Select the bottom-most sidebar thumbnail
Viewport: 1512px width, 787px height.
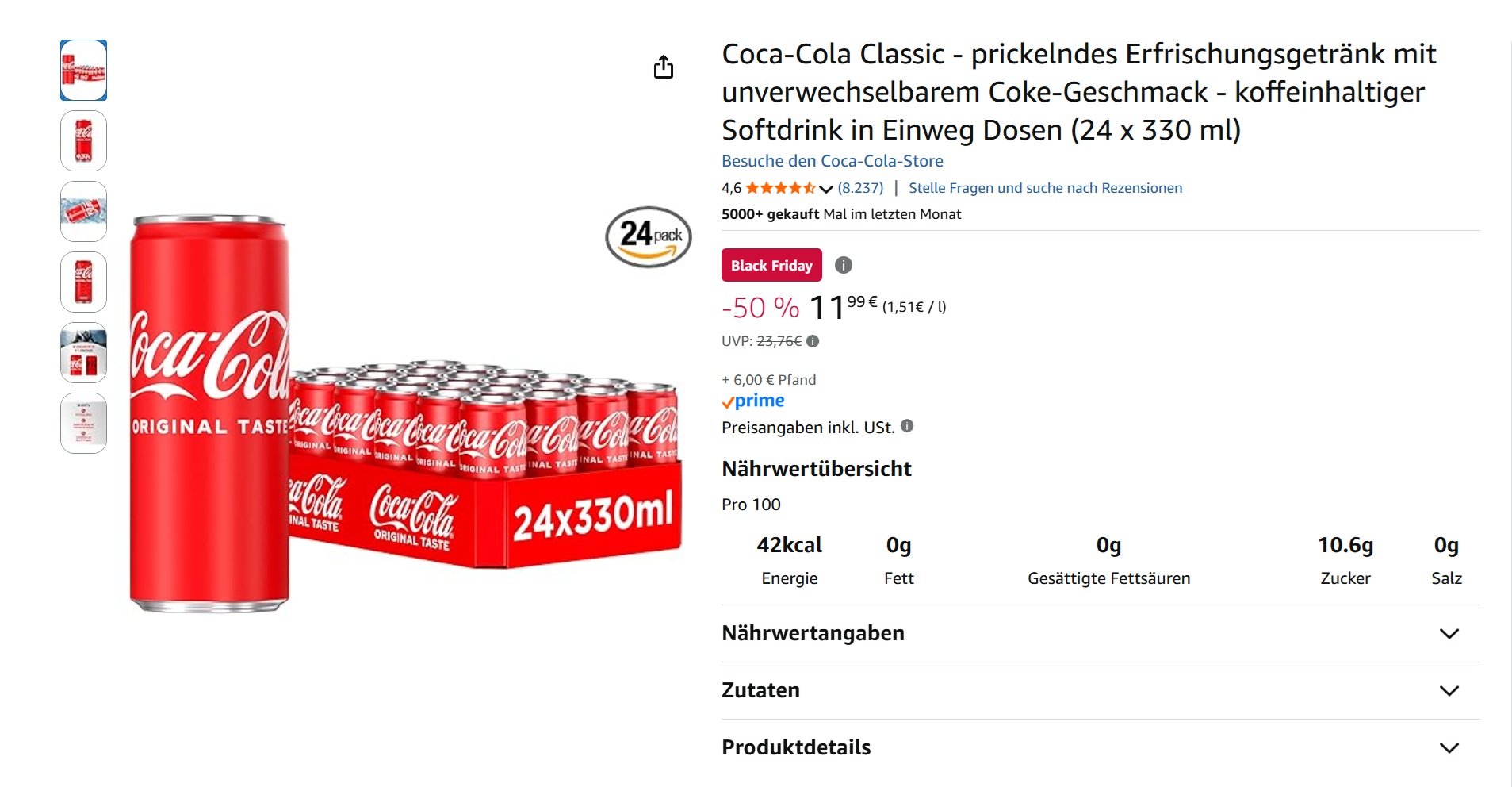tap(83, 423)
